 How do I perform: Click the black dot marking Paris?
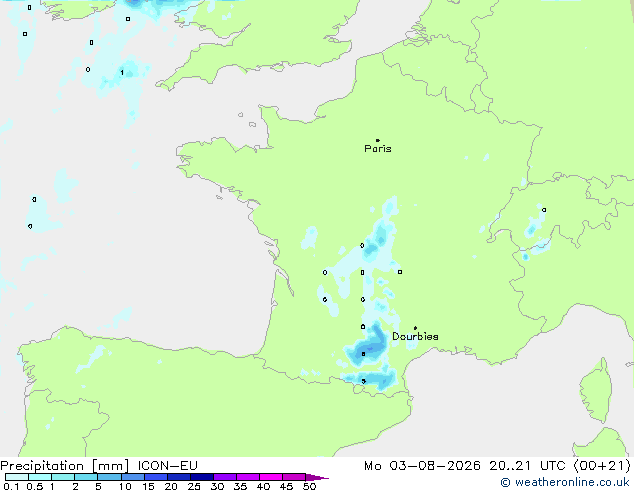coord(378,140)
